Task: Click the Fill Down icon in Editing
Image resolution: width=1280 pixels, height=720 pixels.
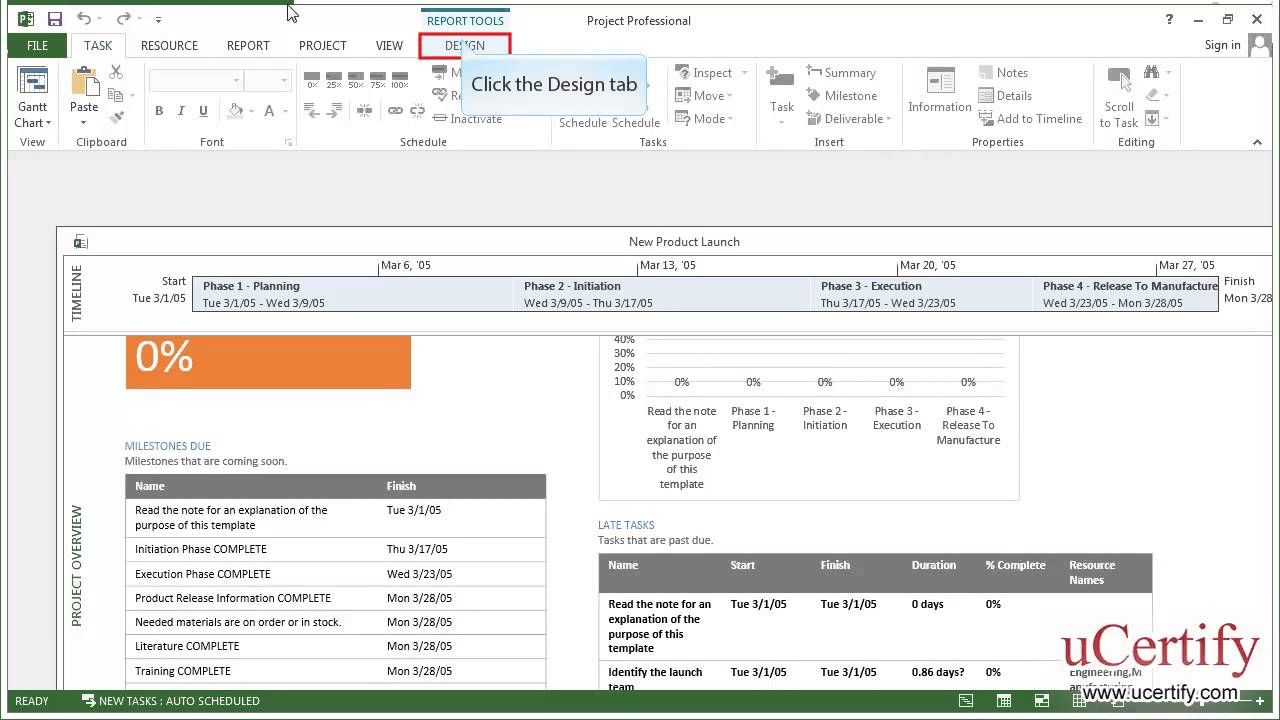Action: pos(1151,118)
